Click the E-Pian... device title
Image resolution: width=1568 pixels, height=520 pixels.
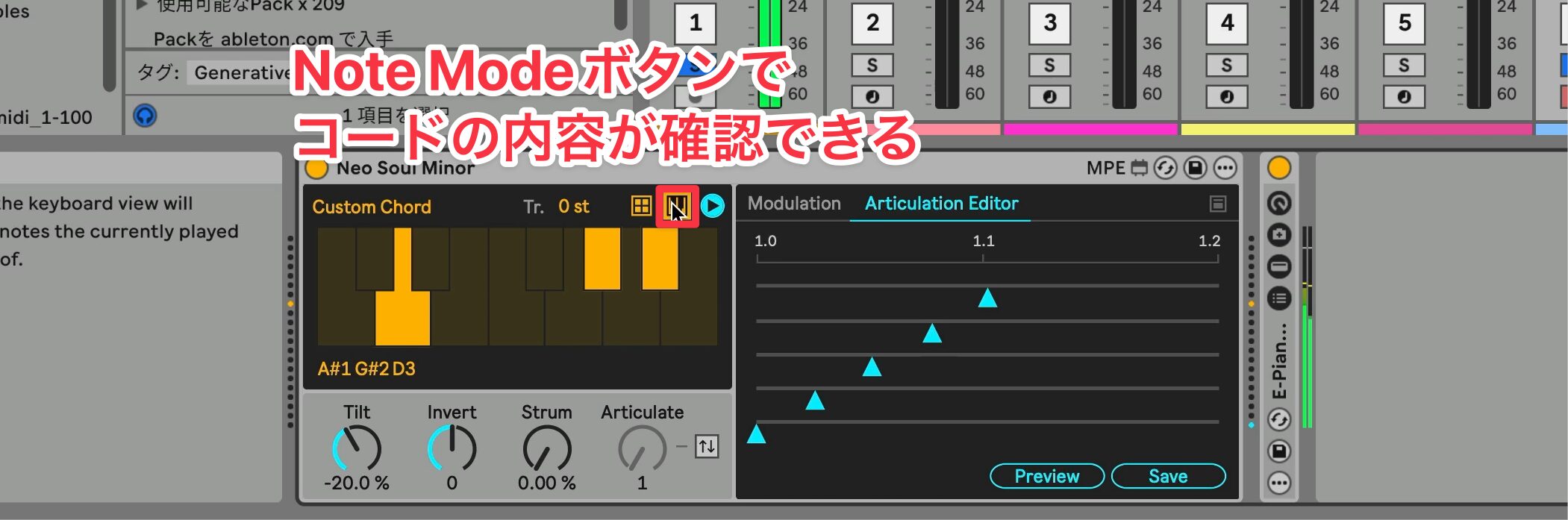[1279, 361]
